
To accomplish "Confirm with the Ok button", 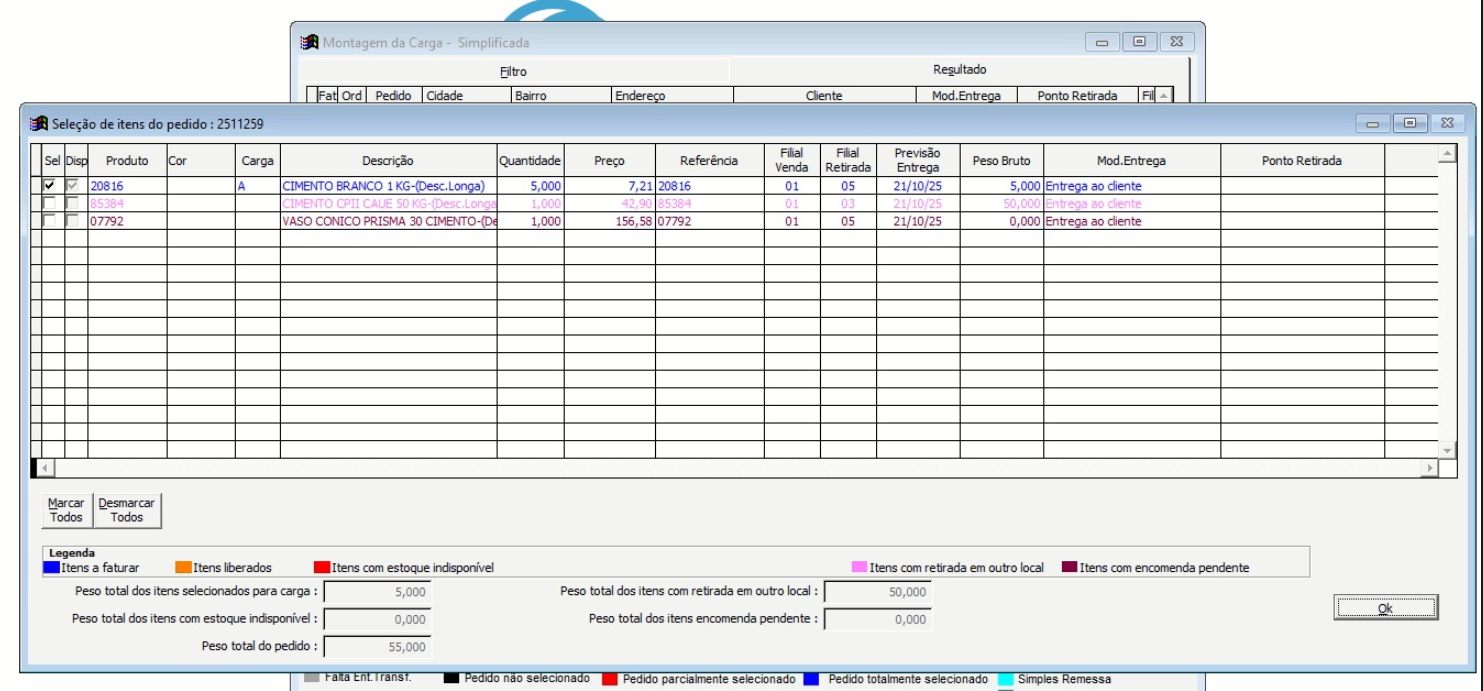I will pos(1385,608).
